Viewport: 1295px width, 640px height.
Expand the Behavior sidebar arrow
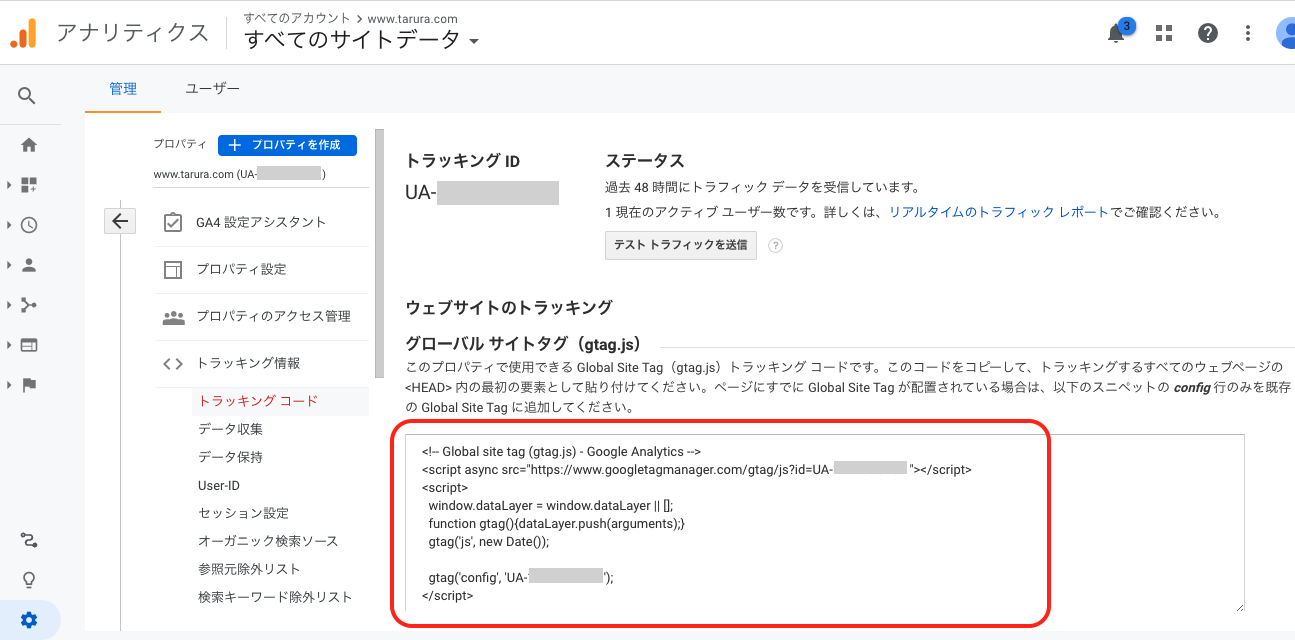pos(9,345)
